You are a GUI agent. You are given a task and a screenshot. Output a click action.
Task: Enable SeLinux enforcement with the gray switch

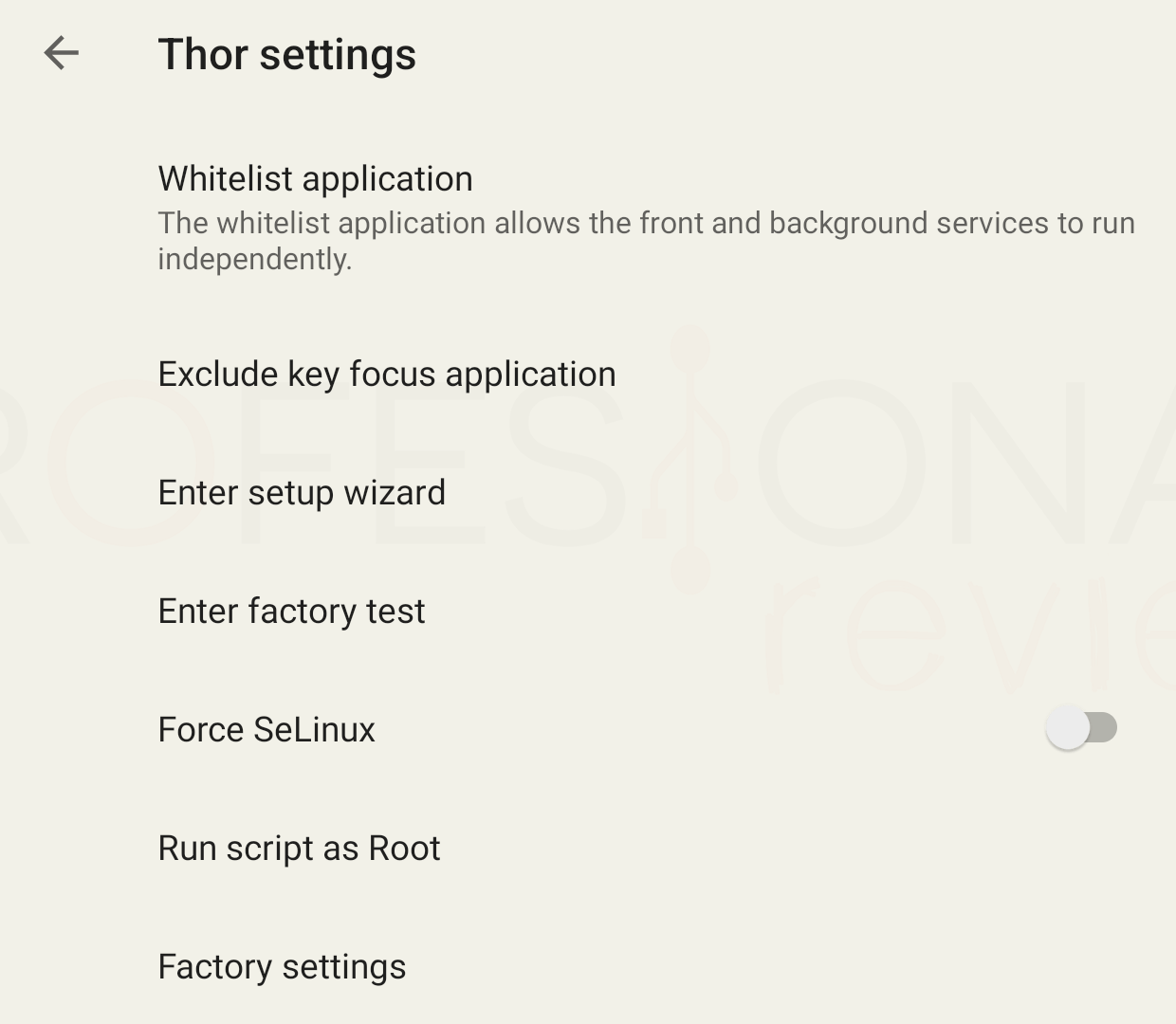tap(1081, 728)
